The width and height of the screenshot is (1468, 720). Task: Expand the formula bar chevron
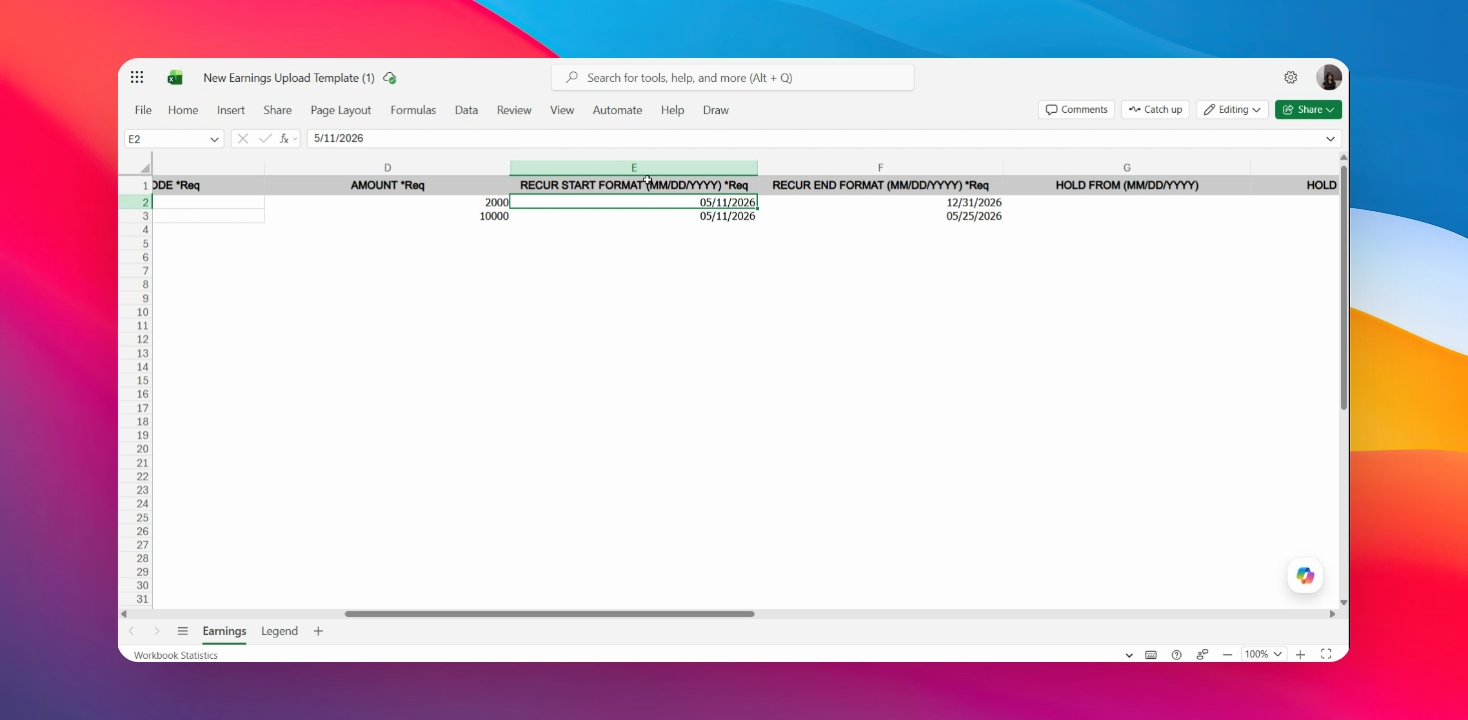1331,139
